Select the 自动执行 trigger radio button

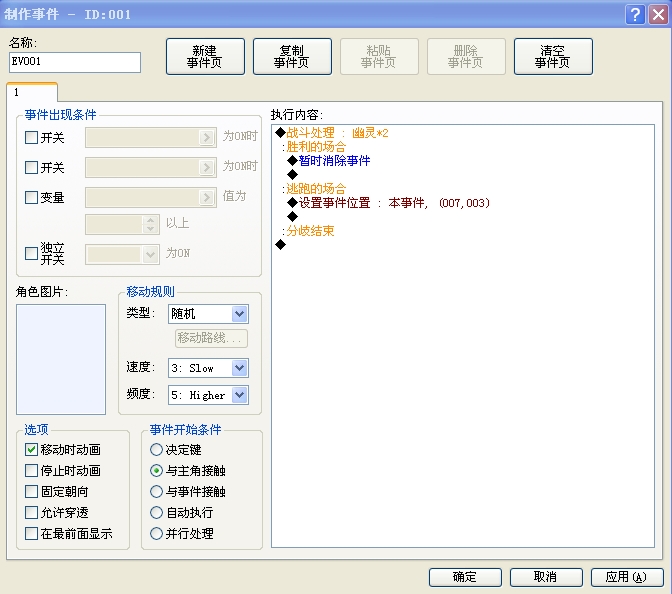coord(156,513)
